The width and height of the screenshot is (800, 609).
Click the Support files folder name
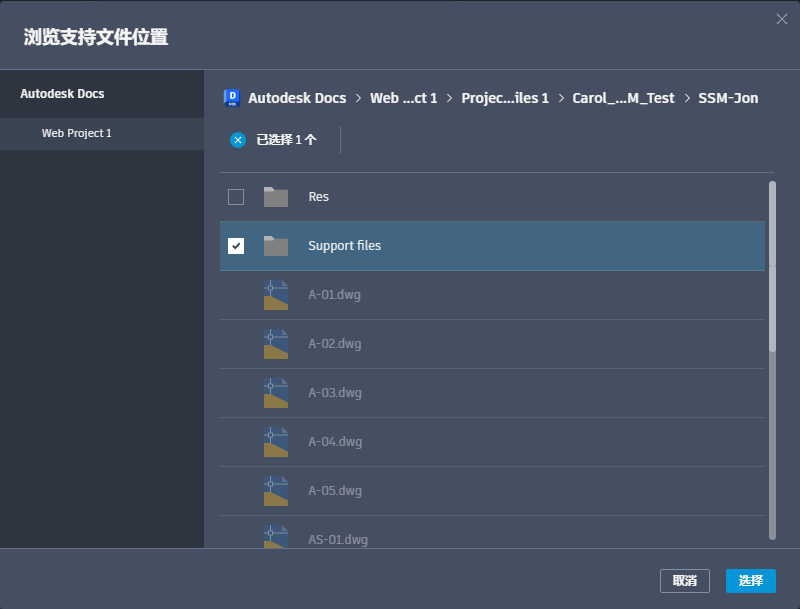(x=344, y=246)
